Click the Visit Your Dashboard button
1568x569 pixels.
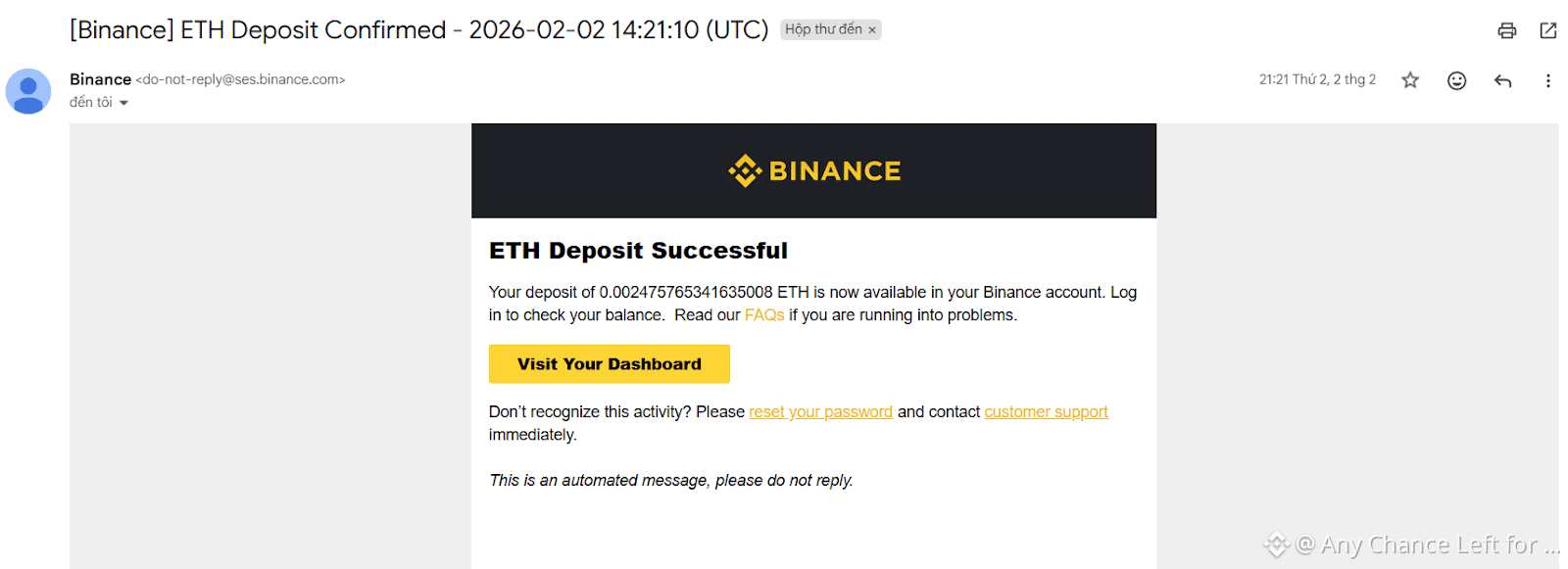[x=610, y=364]
